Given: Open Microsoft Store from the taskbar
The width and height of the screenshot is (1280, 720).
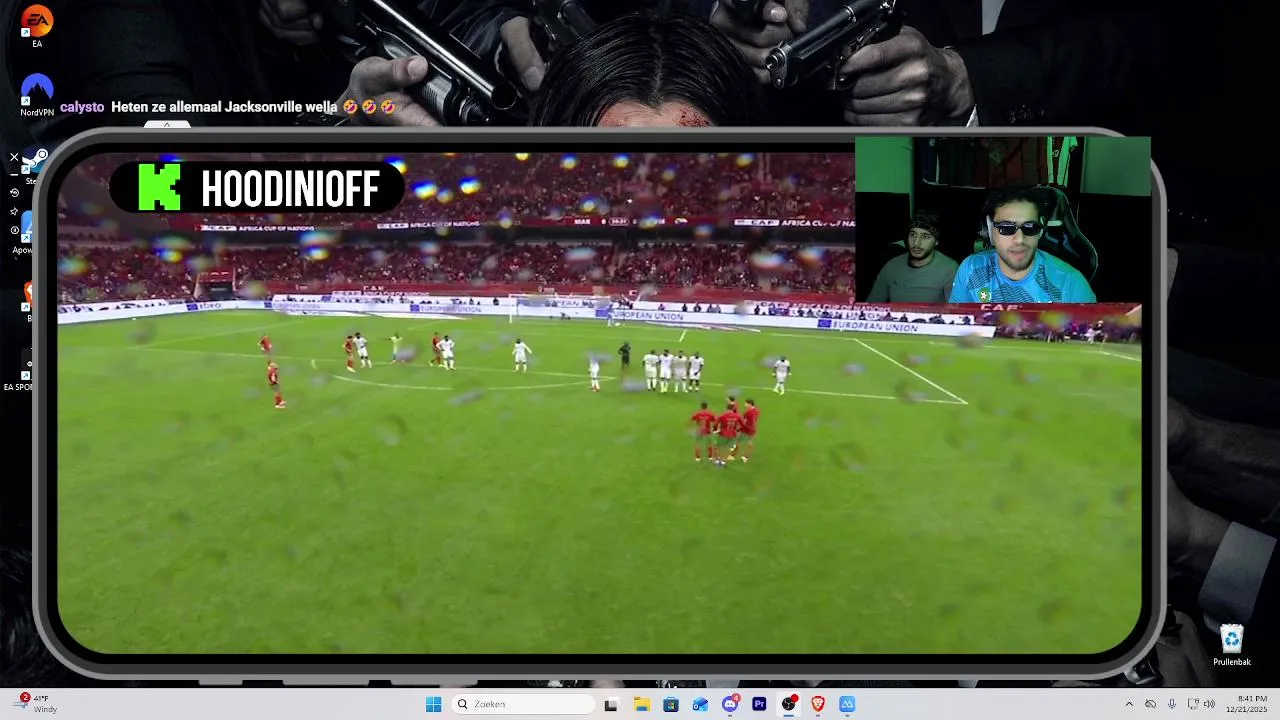Looking at the screenshot, I should pos(670,705).
